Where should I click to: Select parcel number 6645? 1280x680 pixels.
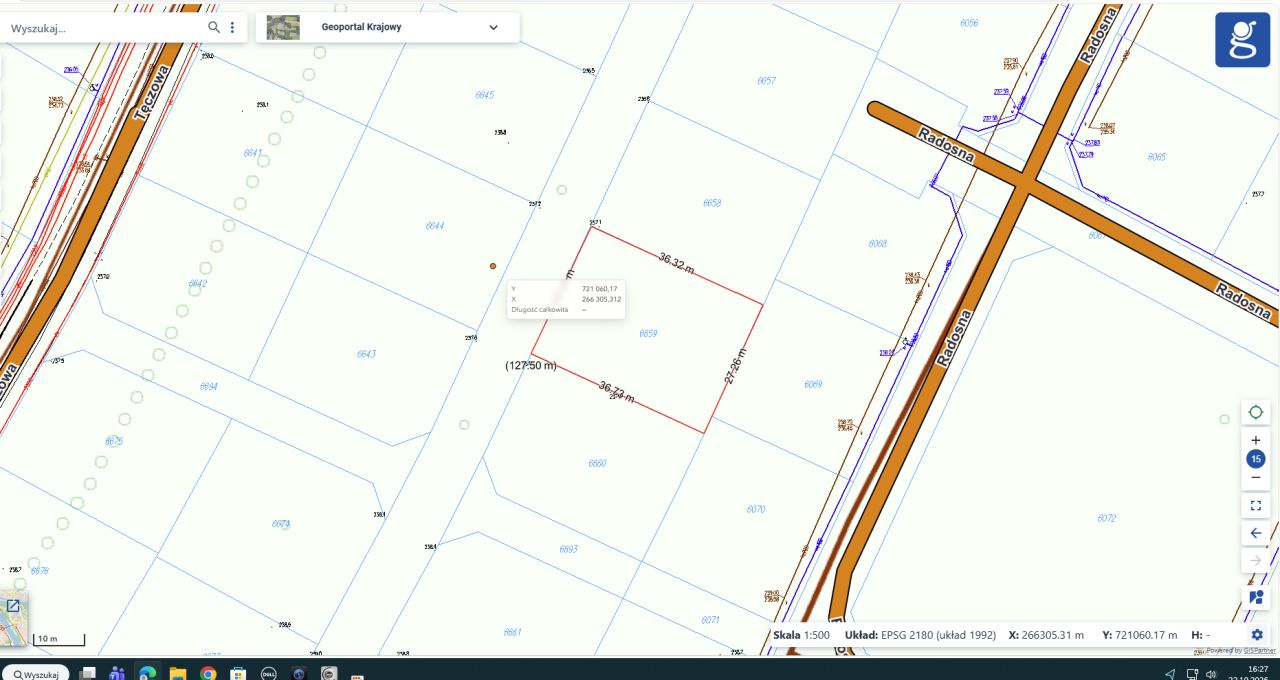[484, 95]
